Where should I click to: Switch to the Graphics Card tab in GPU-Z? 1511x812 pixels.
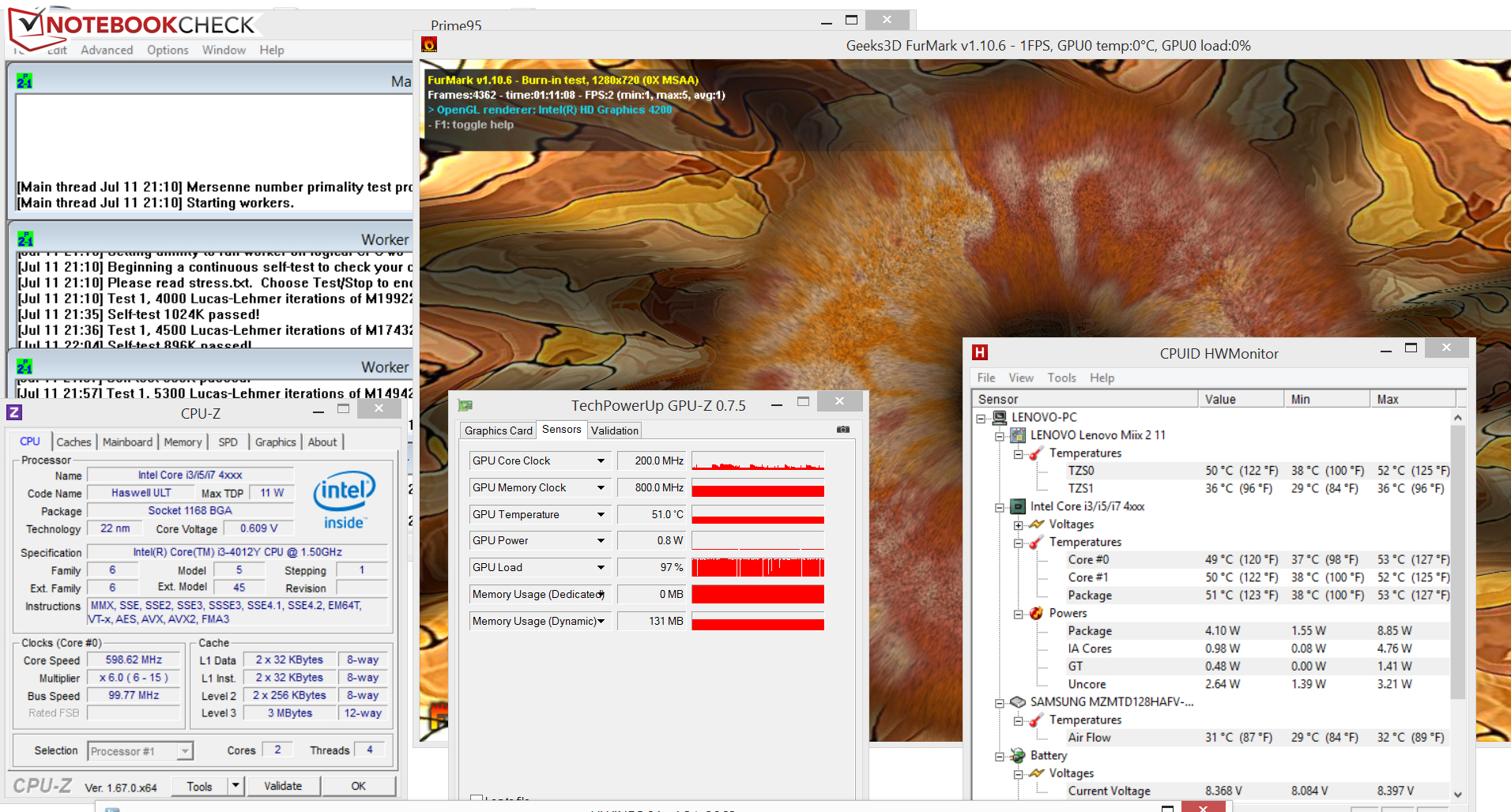[499, 430]
